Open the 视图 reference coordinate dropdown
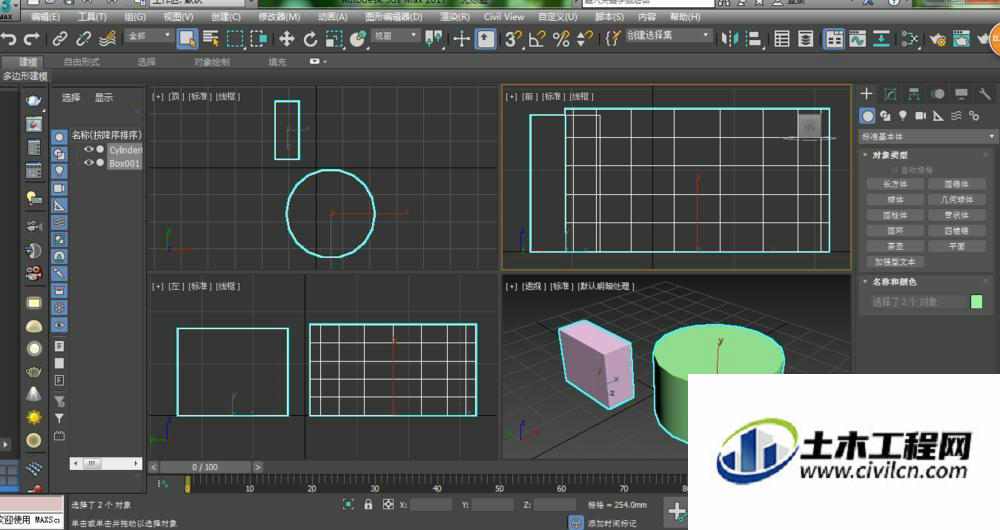The height and width of the screenshot is (530, 1000). tap(395, 36)
